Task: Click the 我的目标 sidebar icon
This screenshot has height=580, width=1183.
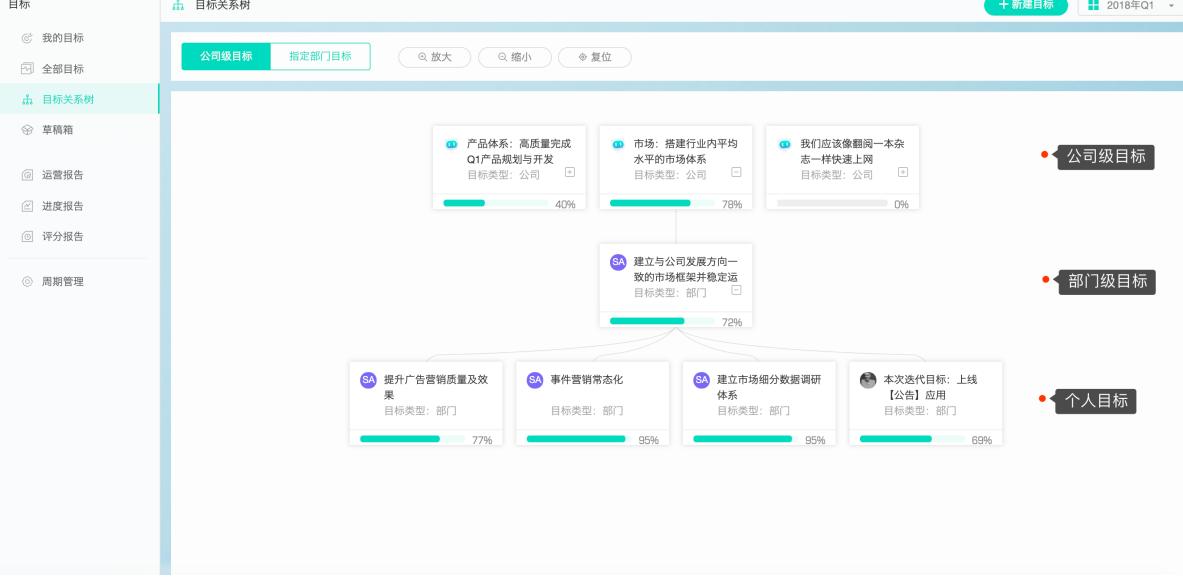Action: [x=27, y=38]
